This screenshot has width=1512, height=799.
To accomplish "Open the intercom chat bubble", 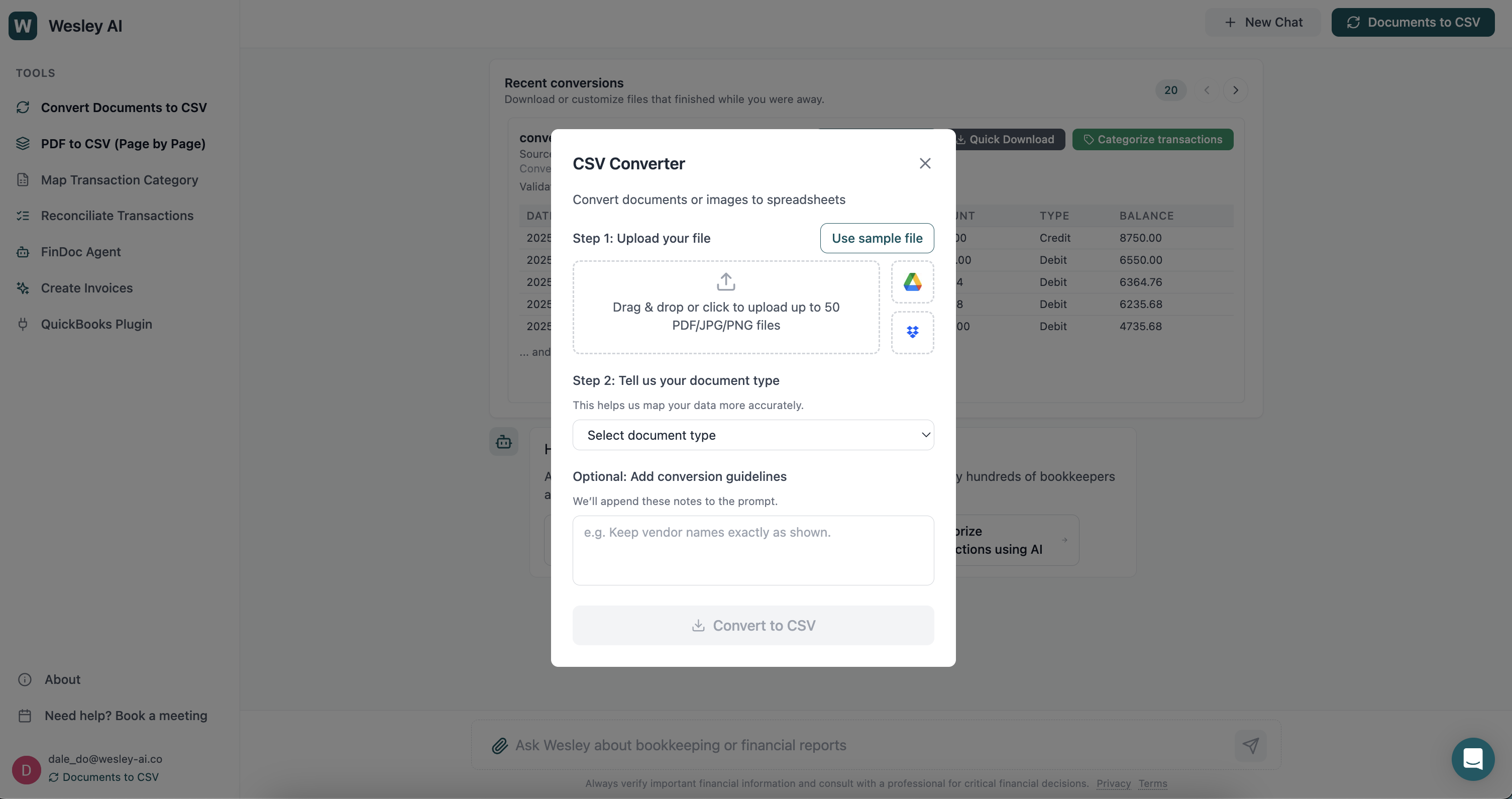I will pos(1472,758).
